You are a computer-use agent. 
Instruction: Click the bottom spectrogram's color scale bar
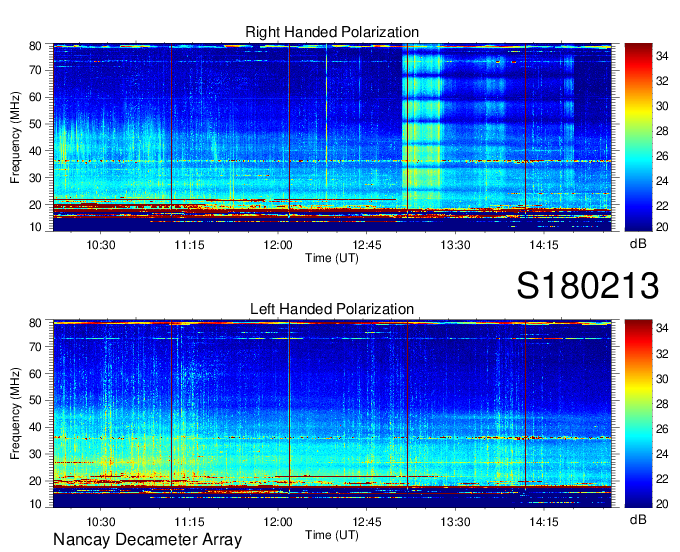pos(638,414)
